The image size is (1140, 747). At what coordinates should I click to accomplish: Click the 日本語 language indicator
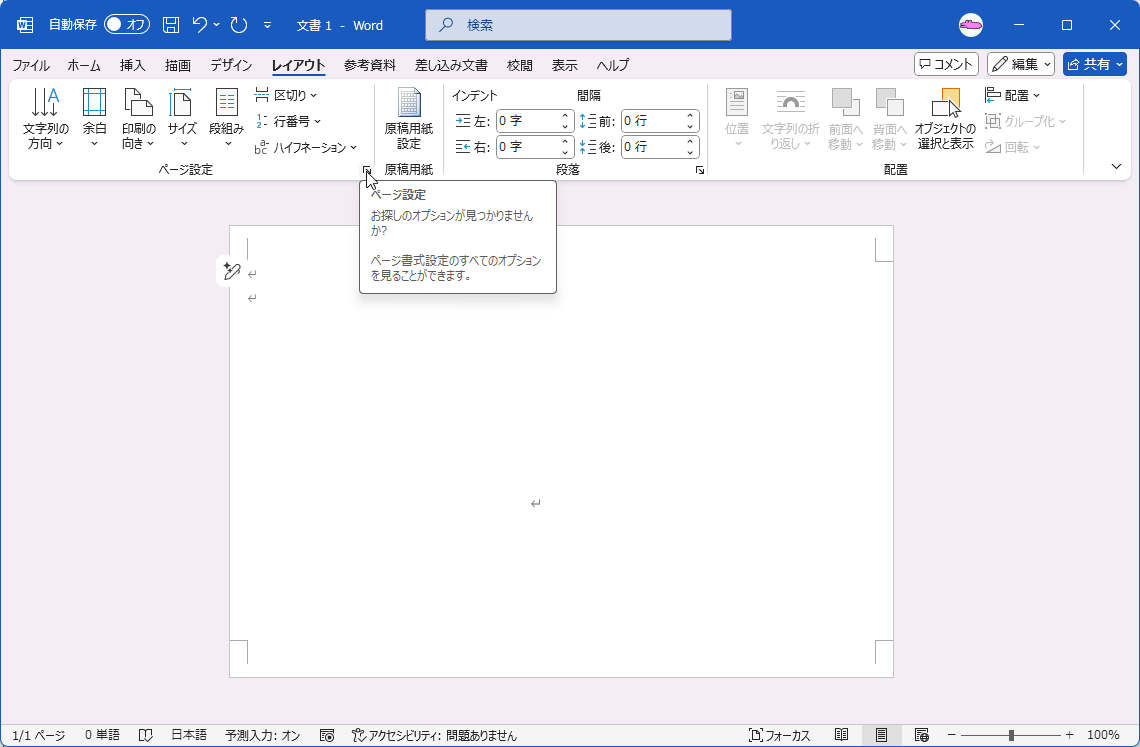189,735
